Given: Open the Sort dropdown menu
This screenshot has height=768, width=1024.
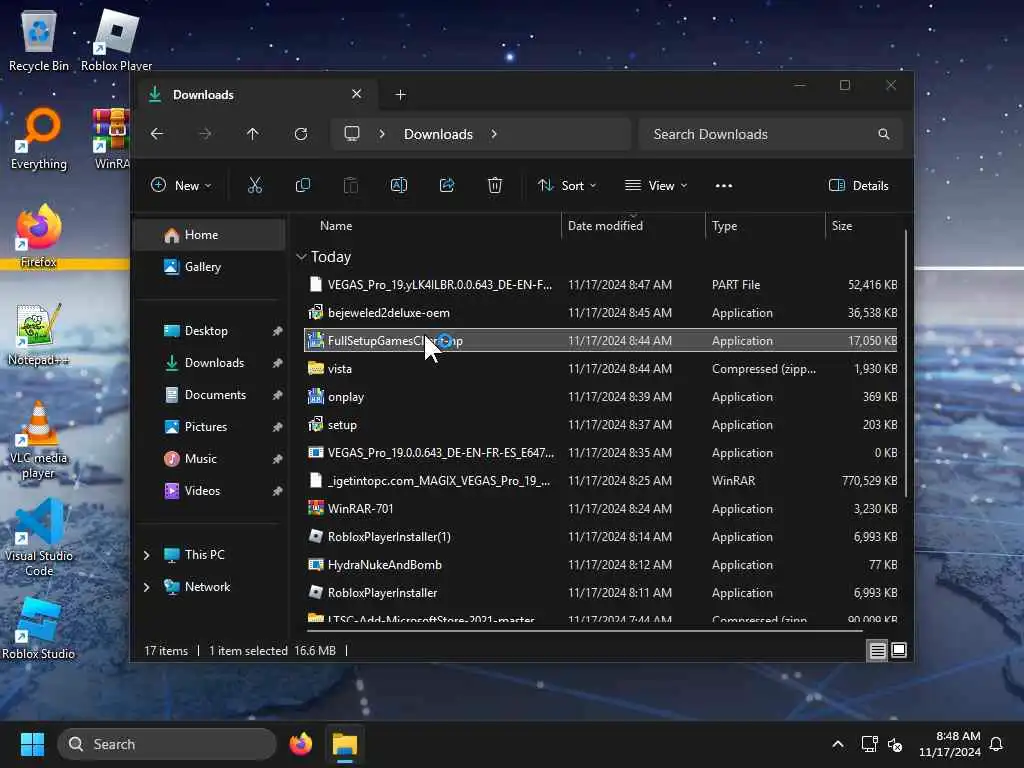Looking at the screenshot, I should pos(566,185).
